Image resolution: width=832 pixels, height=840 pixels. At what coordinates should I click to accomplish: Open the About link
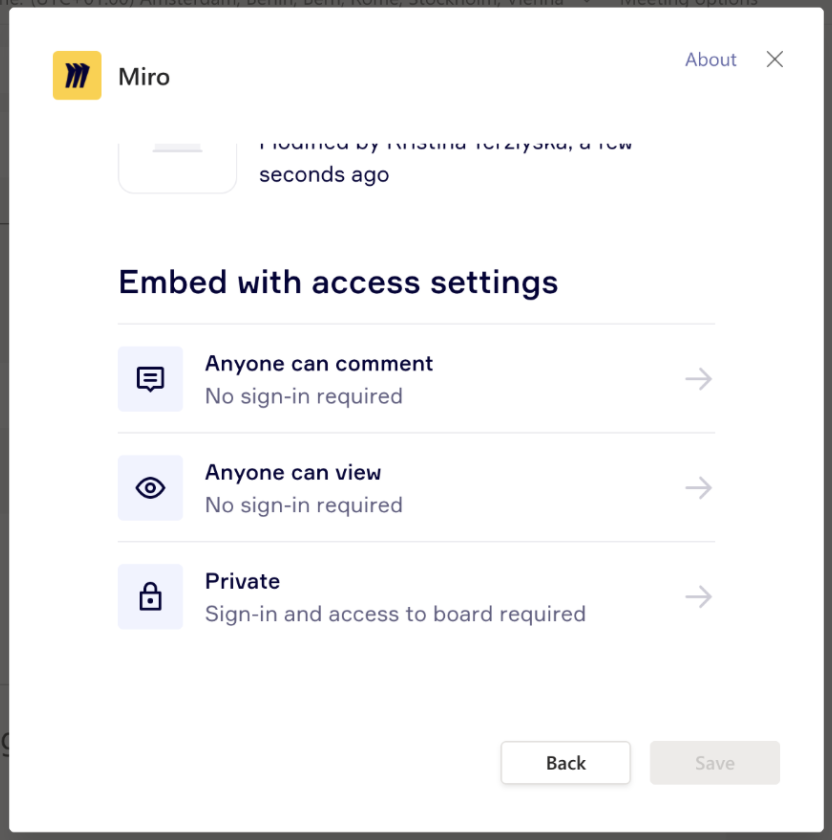pyautogui.click(x=710, y=60)
